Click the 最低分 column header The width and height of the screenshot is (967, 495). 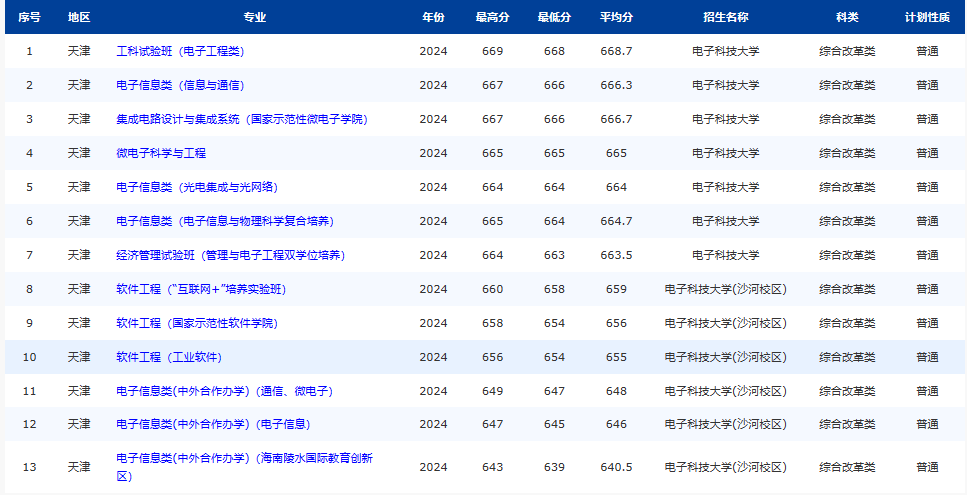[554, 17]
